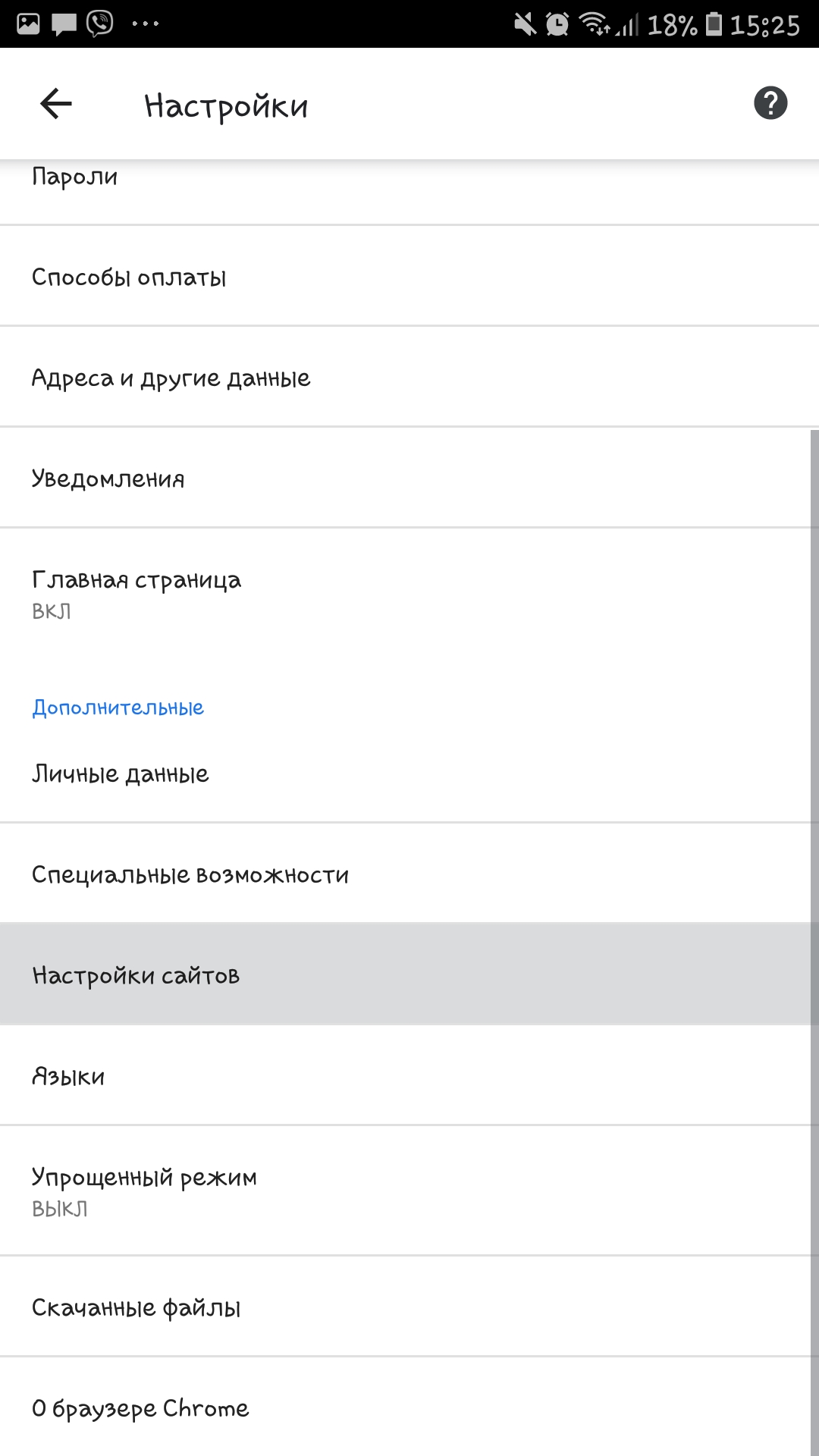
Task: Open the help question mark icon
Action: click(770, 103)
